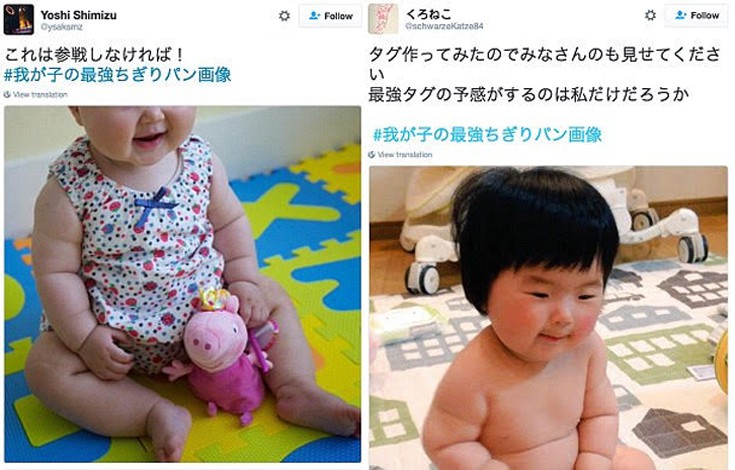Click tweet text starting タグ作ってみたので

[x=545, y=75]
